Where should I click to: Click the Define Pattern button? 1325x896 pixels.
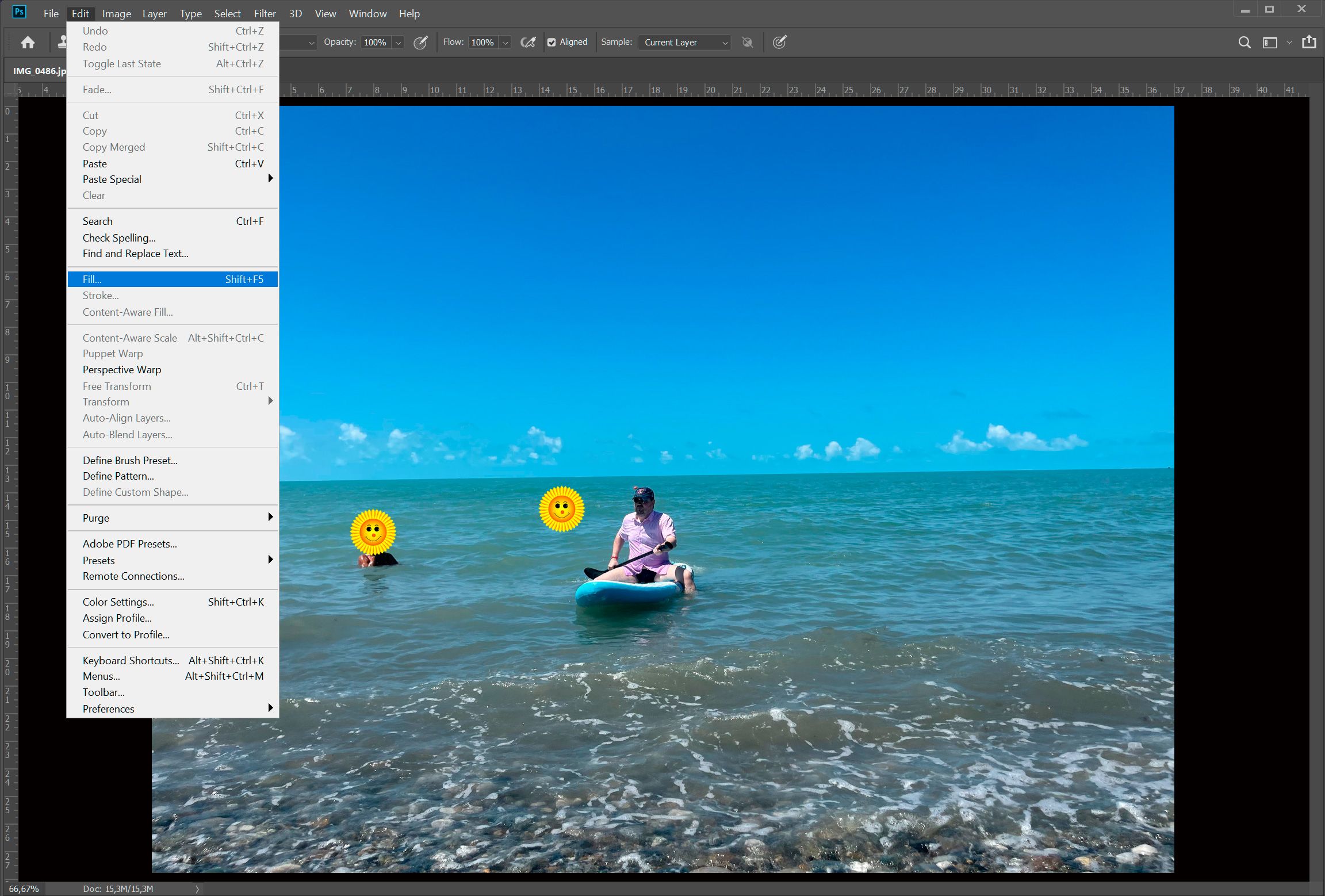click(117, 476)
